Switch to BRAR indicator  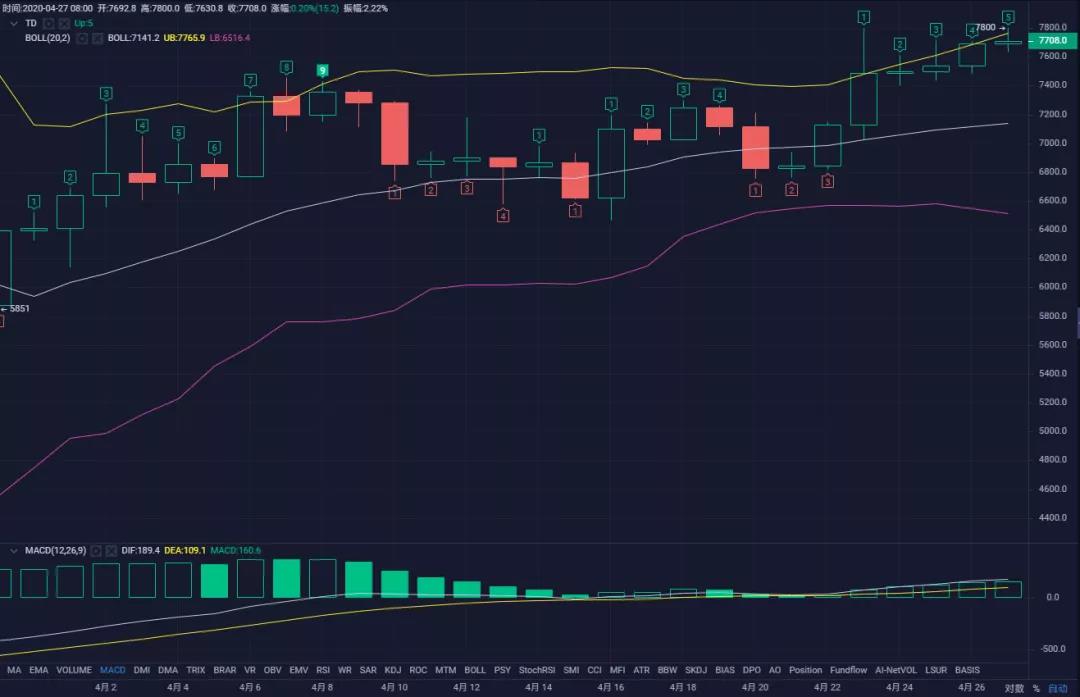pyautogui.click(x=225, y=669)
